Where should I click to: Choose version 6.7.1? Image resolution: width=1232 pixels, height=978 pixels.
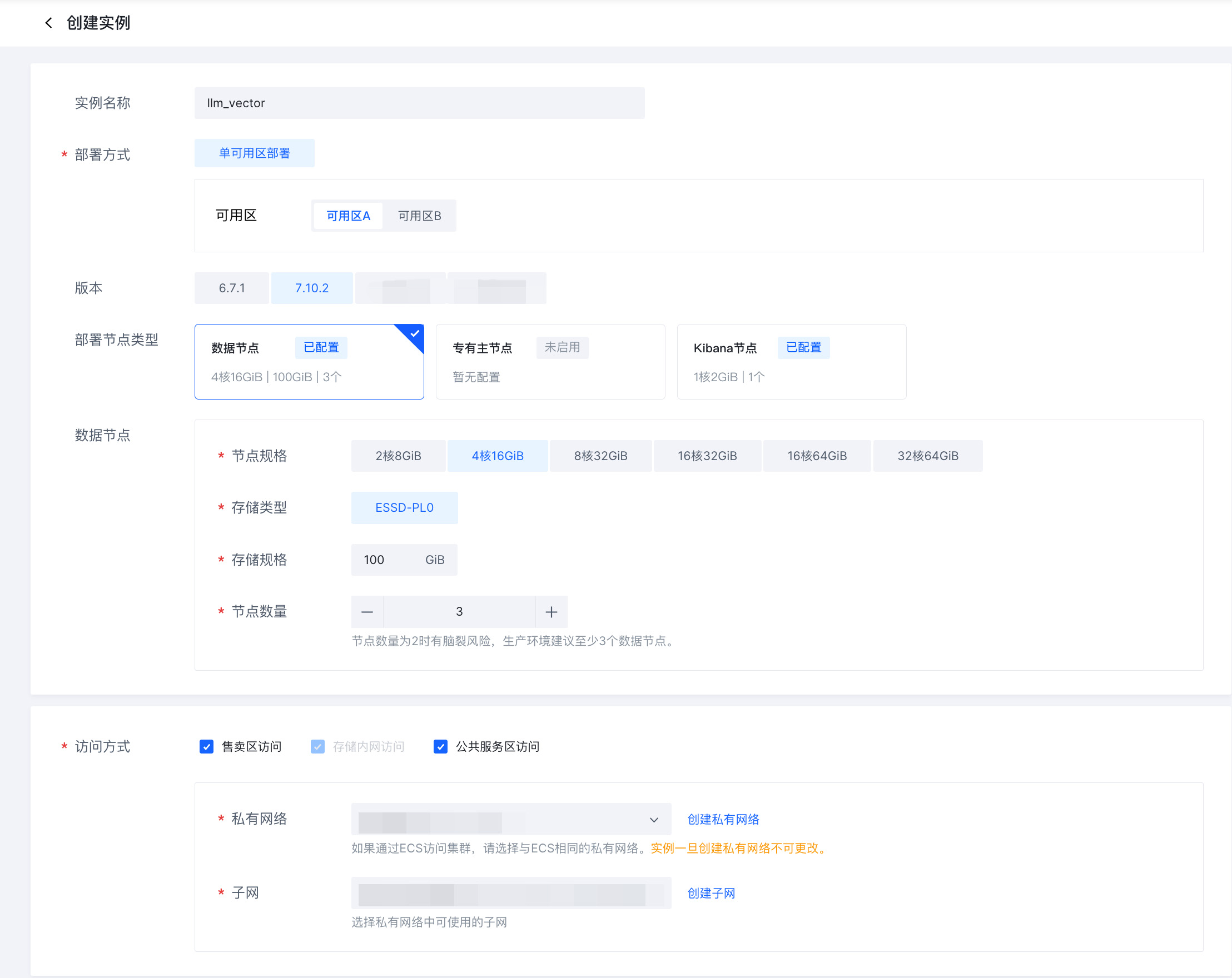pyautogui.click(x=231, y=288)
